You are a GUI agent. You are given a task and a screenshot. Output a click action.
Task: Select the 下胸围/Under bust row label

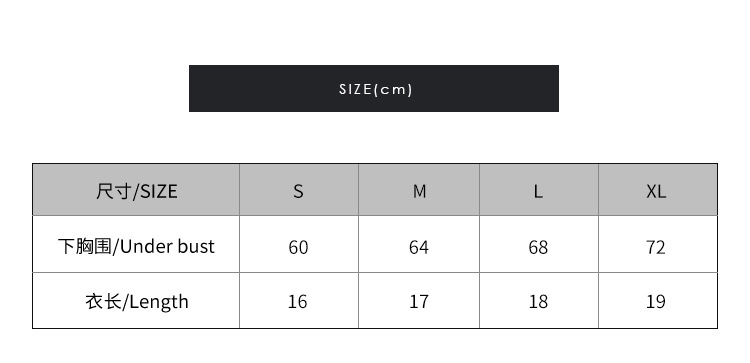[x=136, y=244]
